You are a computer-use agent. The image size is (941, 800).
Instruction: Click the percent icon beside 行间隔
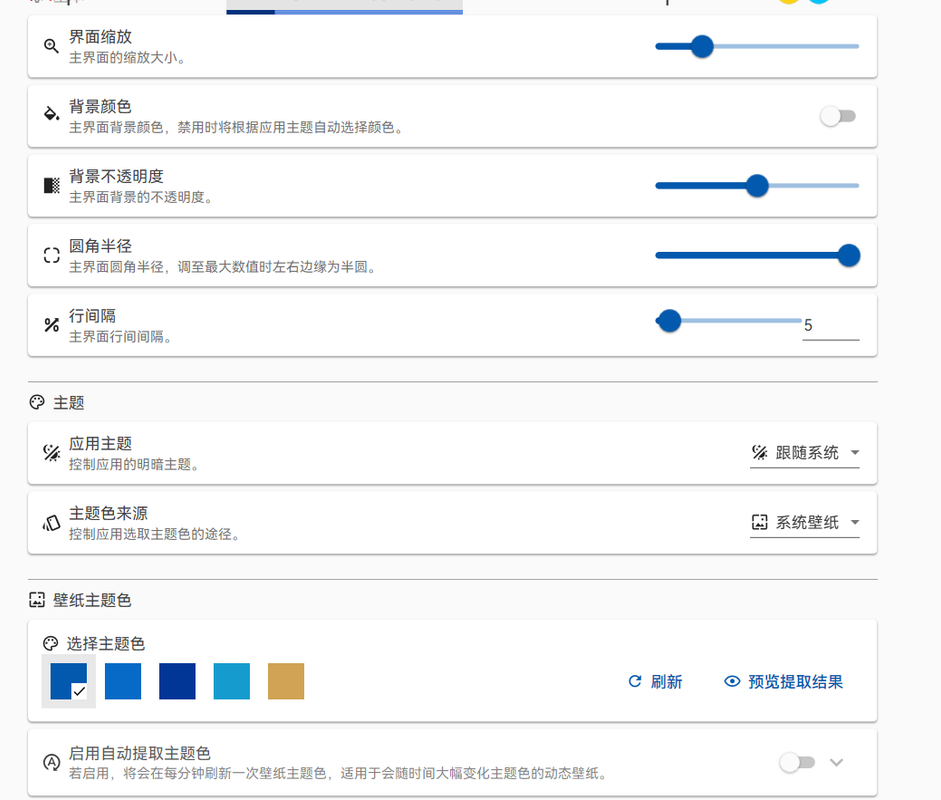tap(52, 325)
